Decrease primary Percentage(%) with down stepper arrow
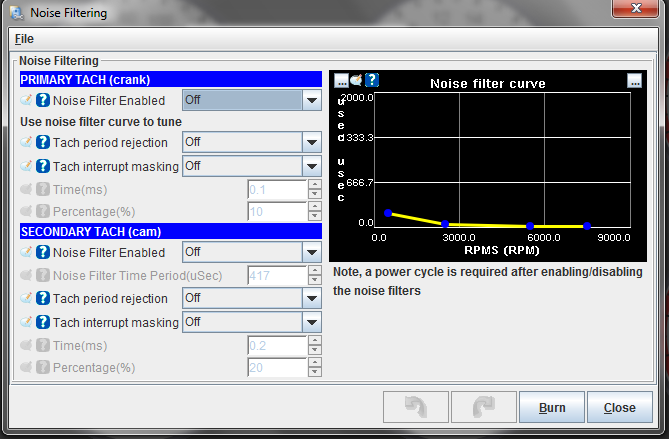 point(315,216)
